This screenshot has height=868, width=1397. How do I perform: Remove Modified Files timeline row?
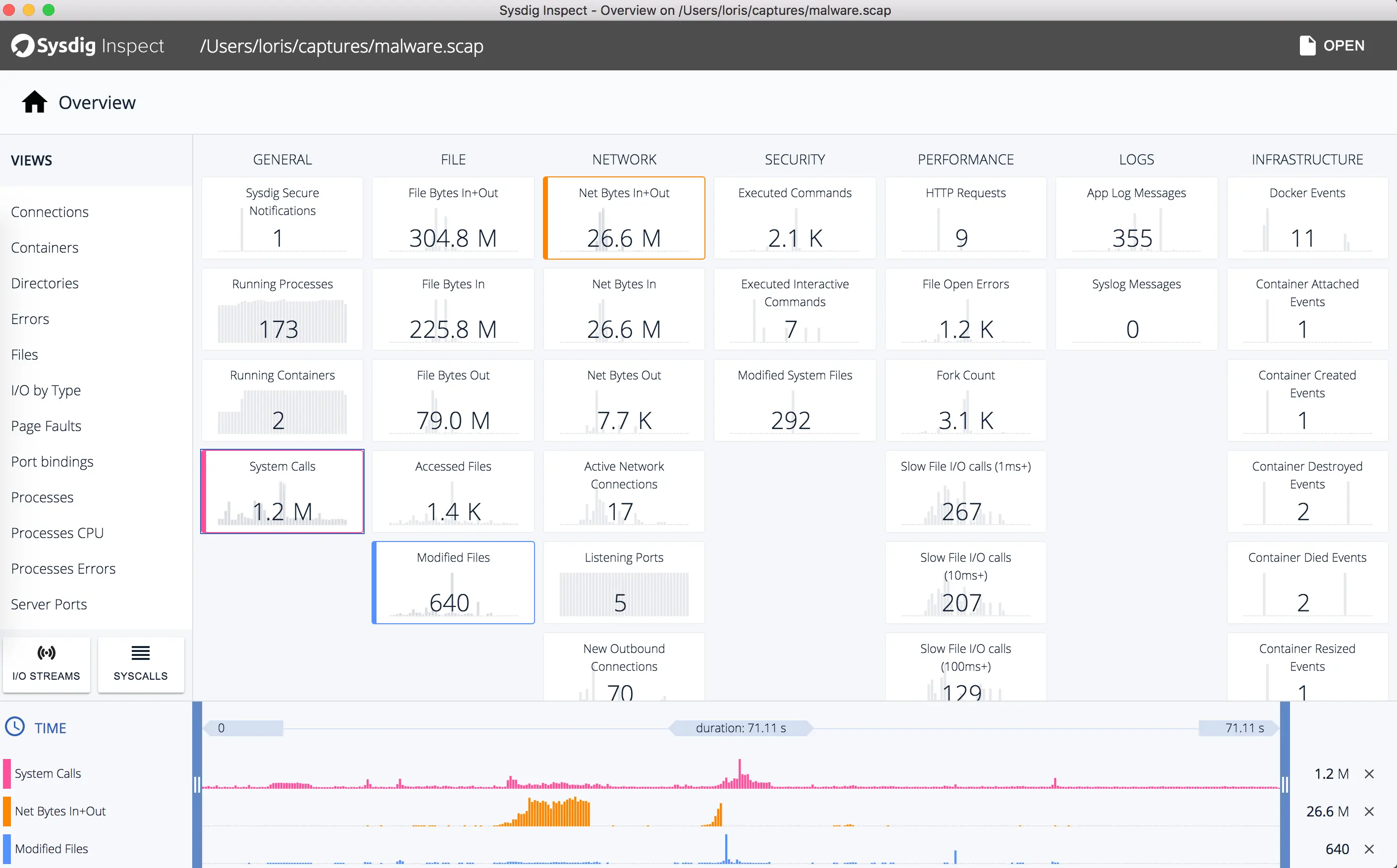[1369, 849]
